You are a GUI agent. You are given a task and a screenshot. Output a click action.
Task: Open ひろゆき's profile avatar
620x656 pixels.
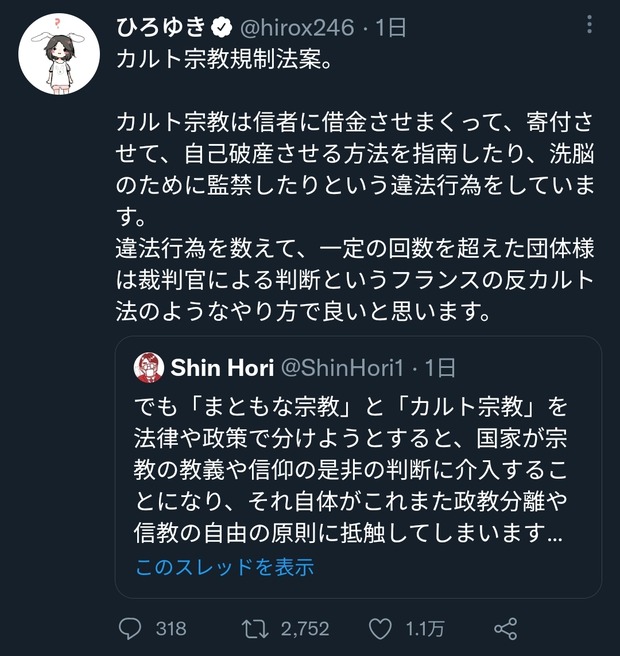[x=59, y=54]
